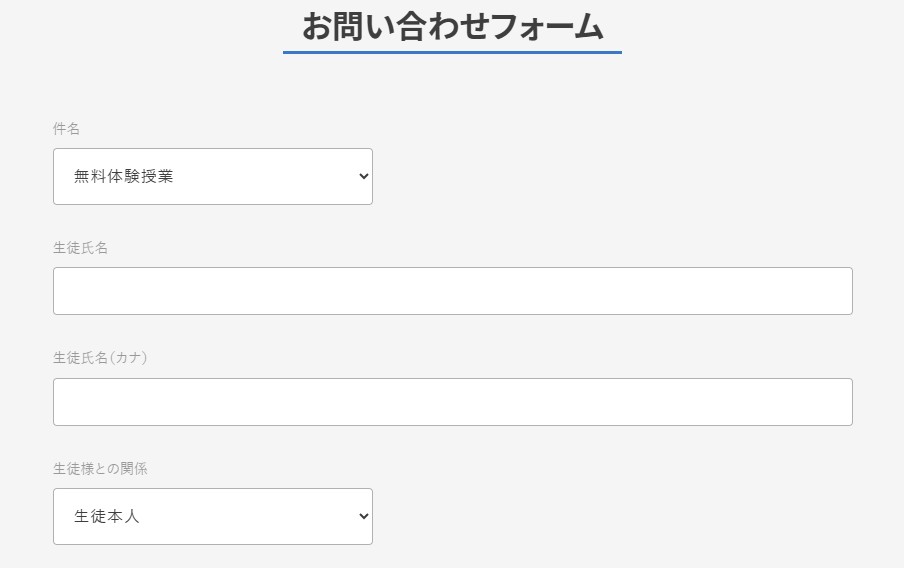Place cursor at right end of 生徒氏名(カナ) field
The height and width of the screenshot is (568, 904).
pos(842,402)
